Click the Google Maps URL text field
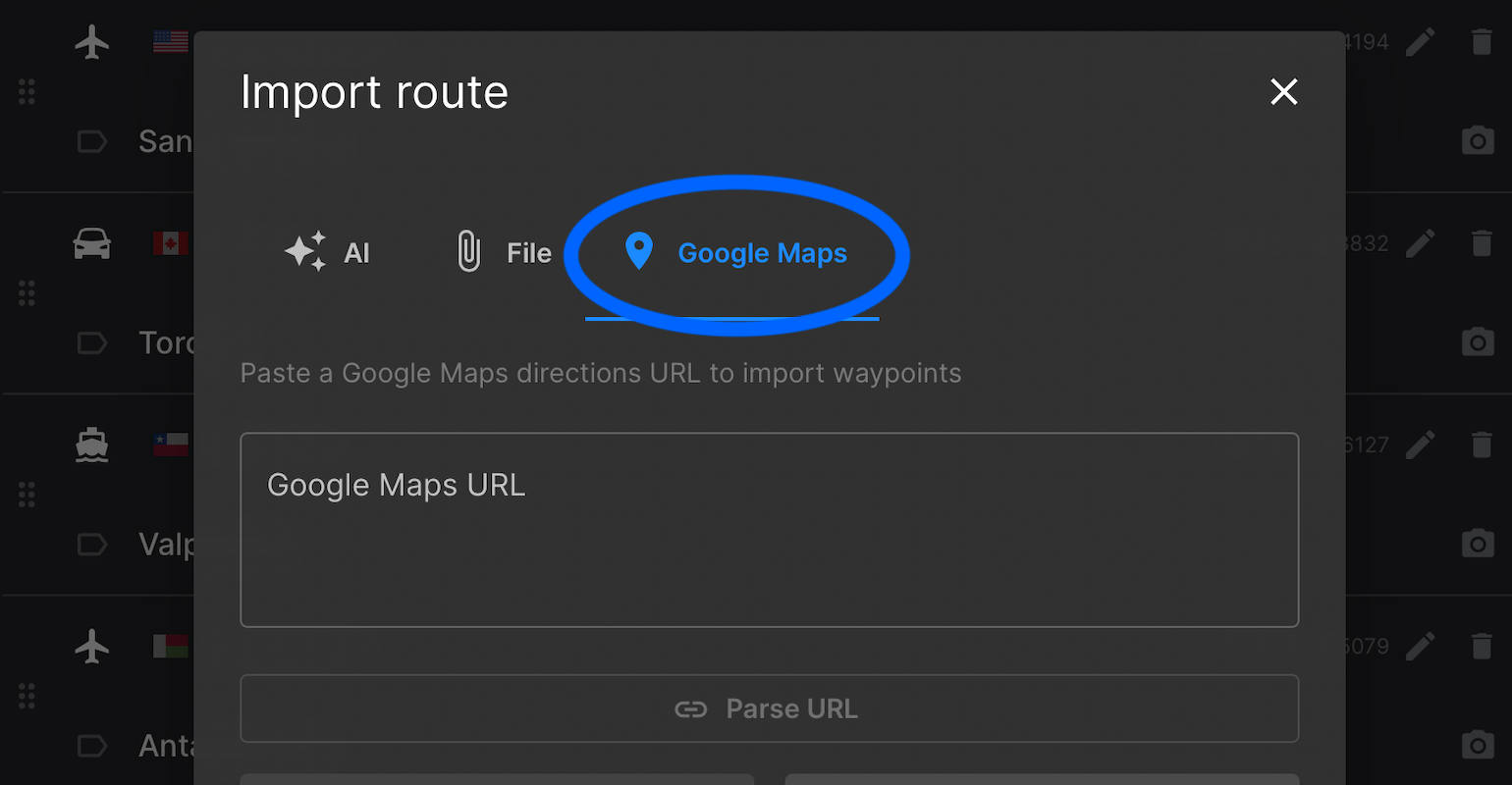This screenshot has height=785, width=1512. tap(769, 530)
